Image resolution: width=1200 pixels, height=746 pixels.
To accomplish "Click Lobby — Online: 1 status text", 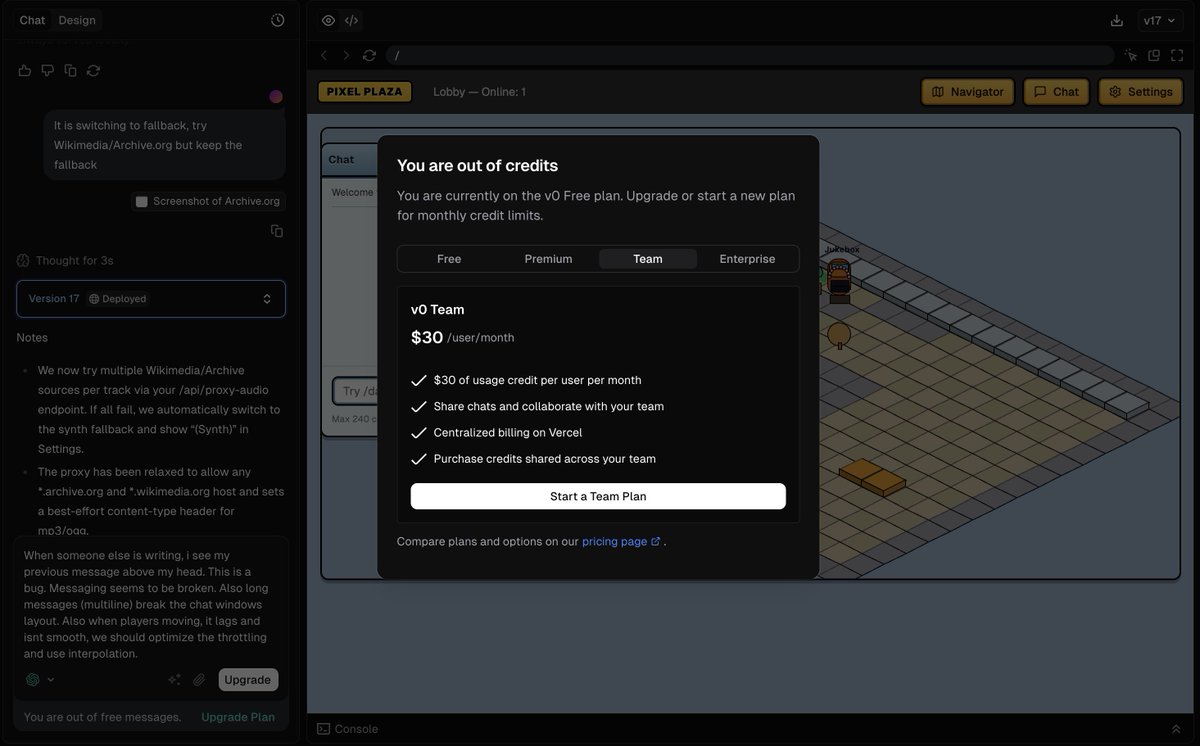I will click(x=479, y=92).
